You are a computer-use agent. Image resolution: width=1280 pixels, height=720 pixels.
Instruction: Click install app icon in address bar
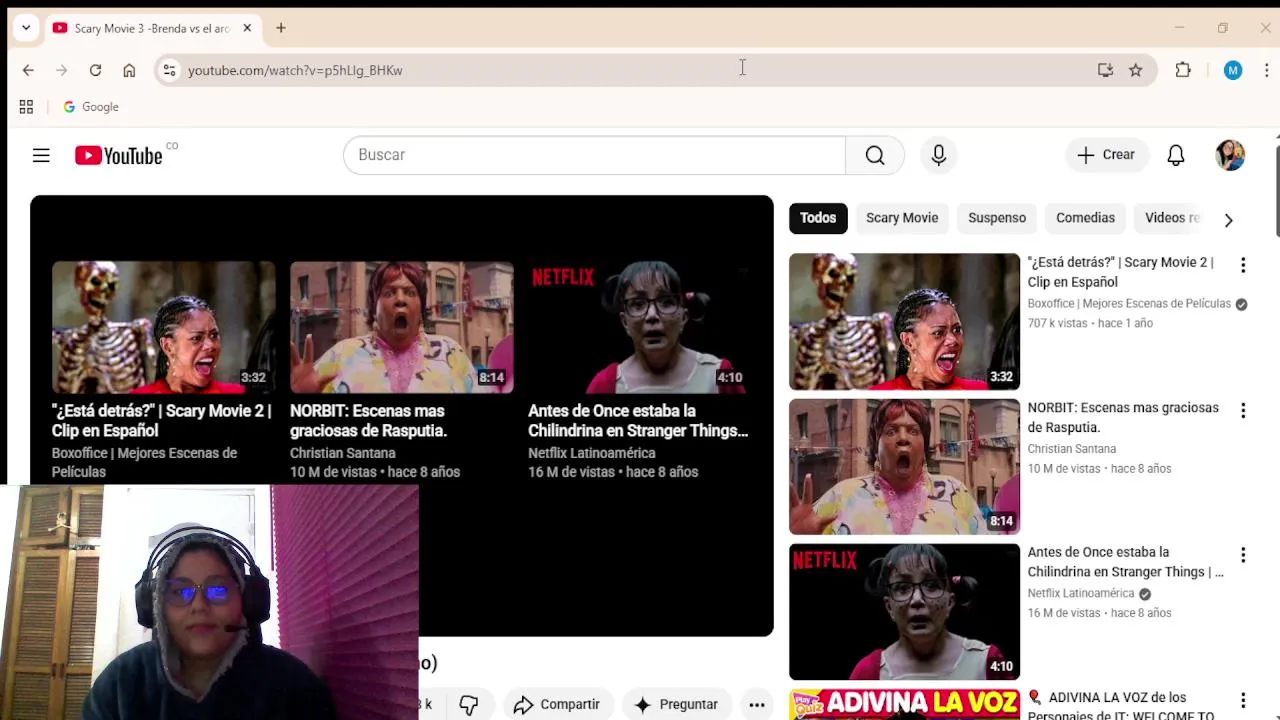1105,70
